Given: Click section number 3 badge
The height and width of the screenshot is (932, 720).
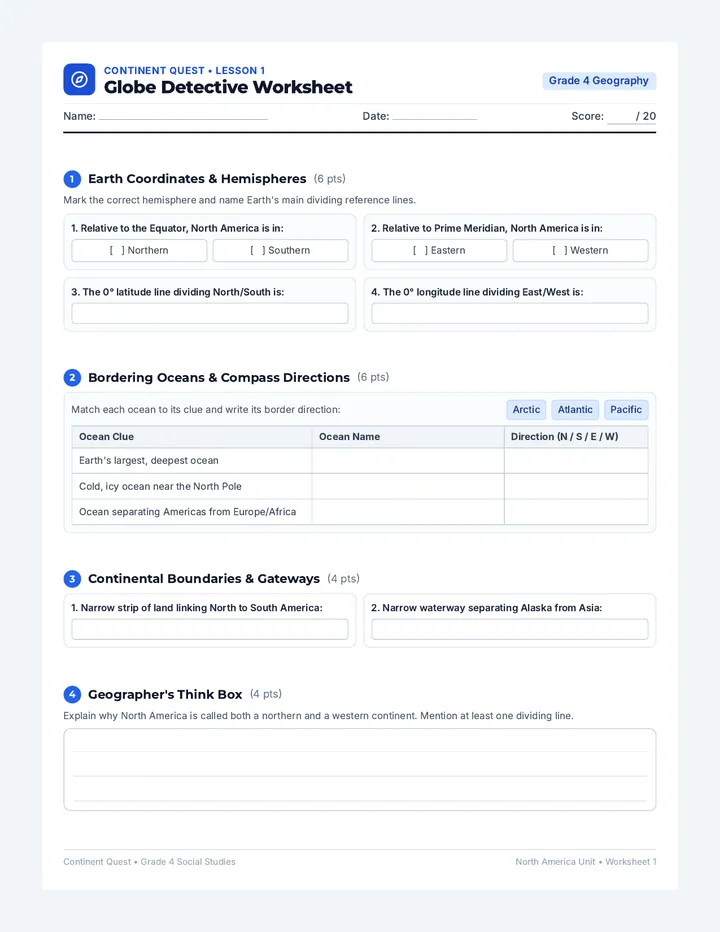Looking at the screenshot, I should click(72, 579).
